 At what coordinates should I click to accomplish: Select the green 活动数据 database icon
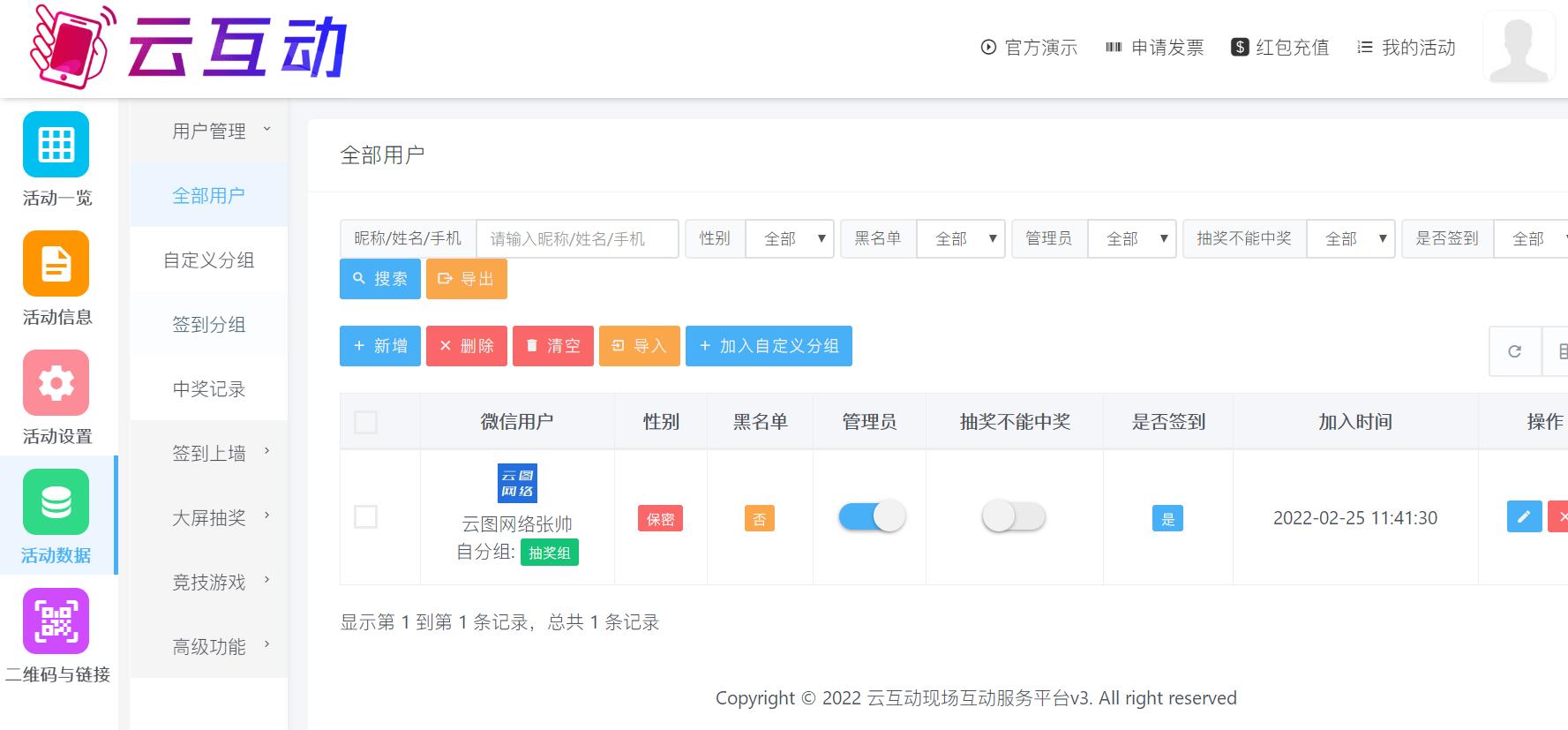(56, 502)
